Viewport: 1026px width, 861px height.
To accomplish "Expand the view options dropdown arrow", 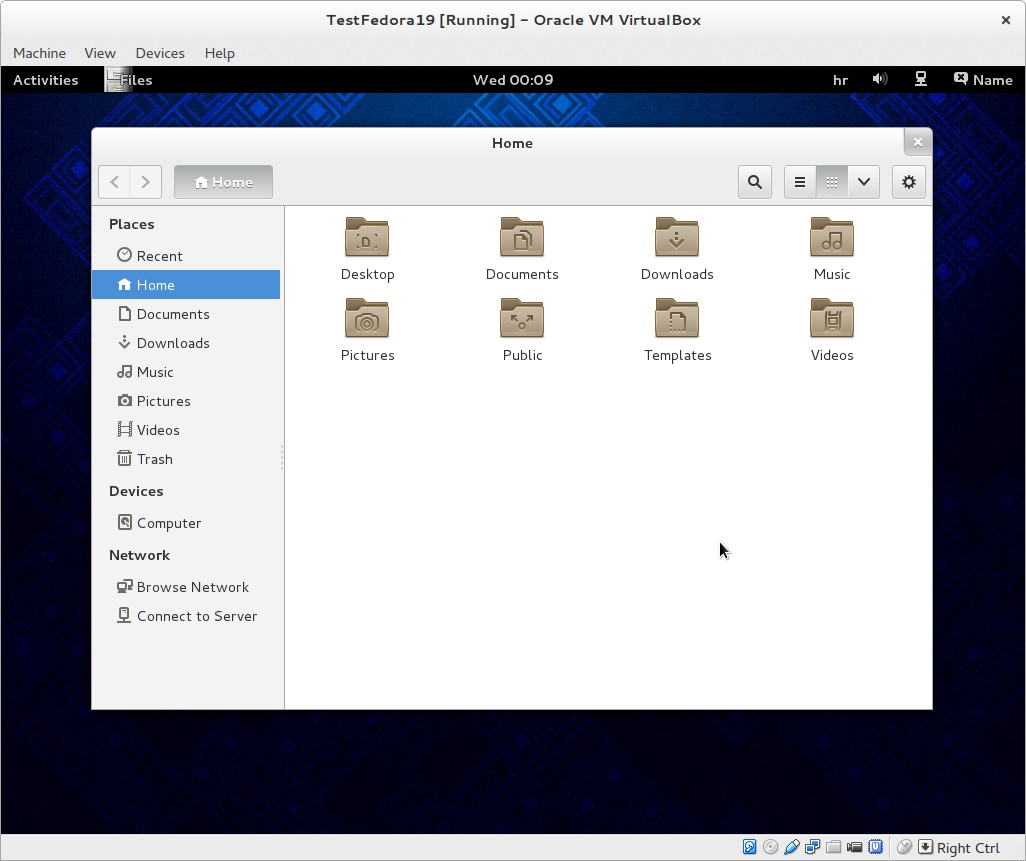I will pos(863,182).
